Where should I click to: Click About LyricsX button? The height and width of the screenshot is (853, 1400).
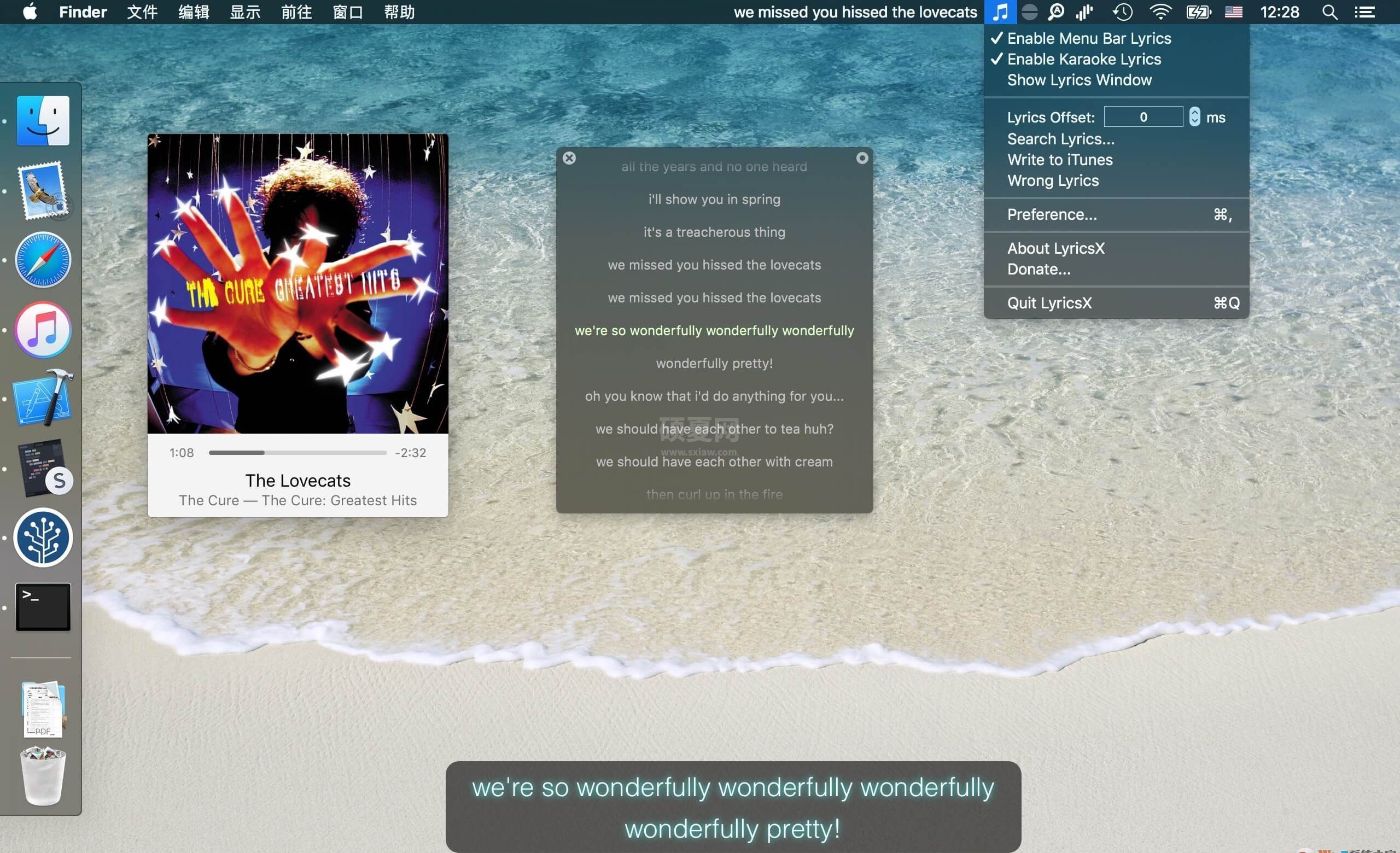pyautogui.click(x=1058, y=248)
